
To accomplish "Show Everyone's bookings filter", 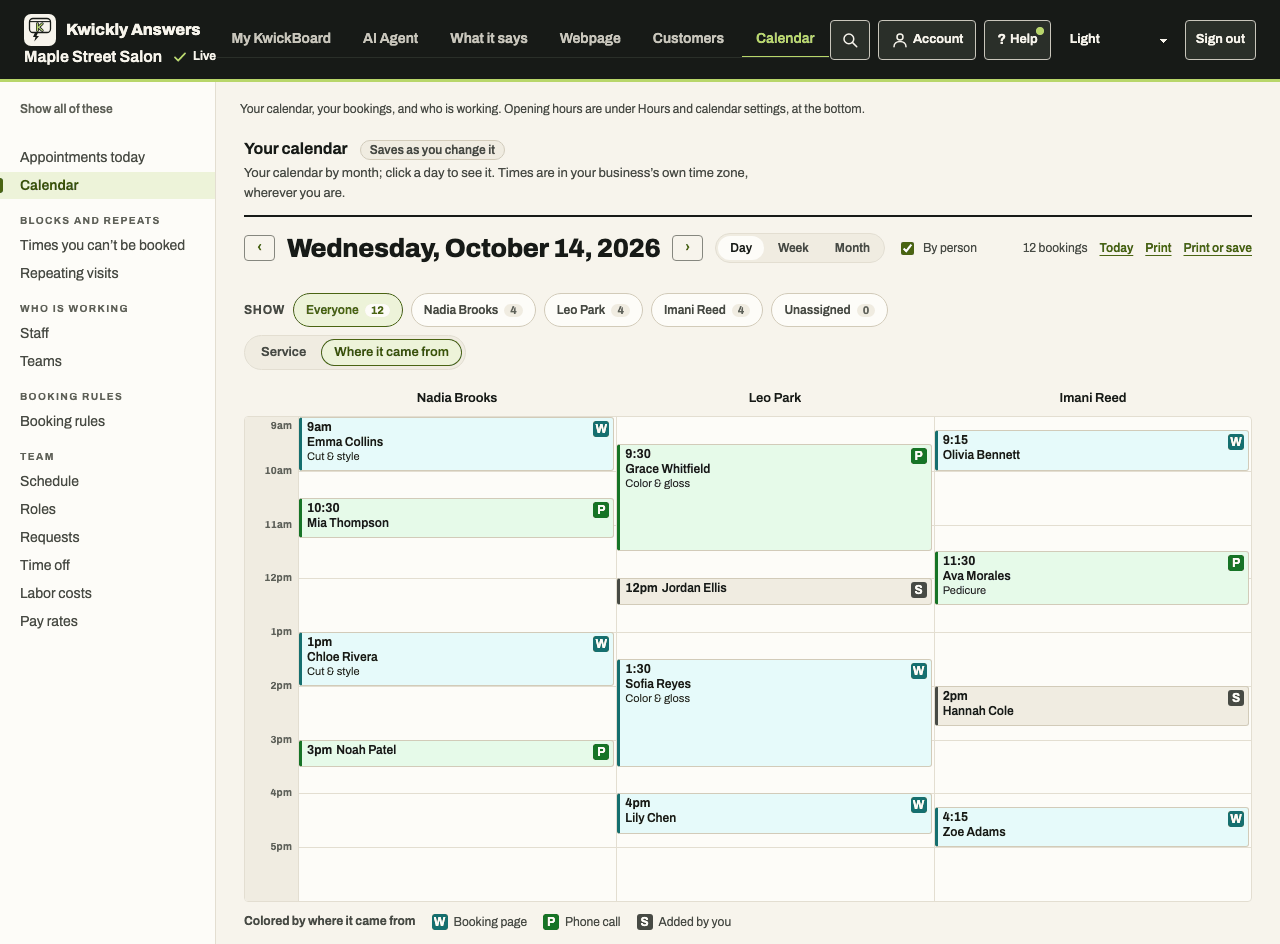I will 348,310.
